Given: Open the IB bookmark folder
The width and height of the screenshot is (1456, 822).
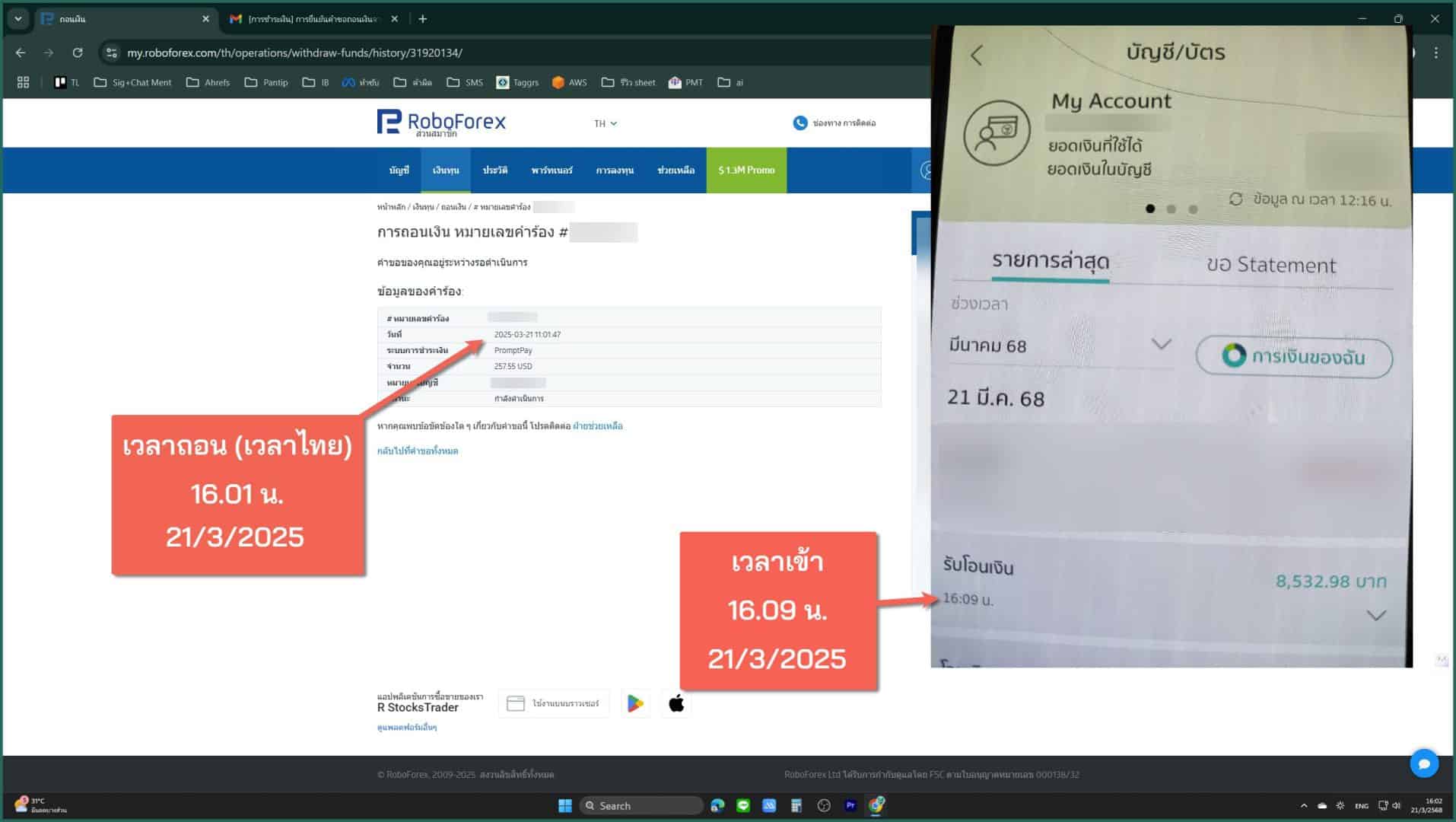Looking at the screenshot, I should tap(316, 82).
